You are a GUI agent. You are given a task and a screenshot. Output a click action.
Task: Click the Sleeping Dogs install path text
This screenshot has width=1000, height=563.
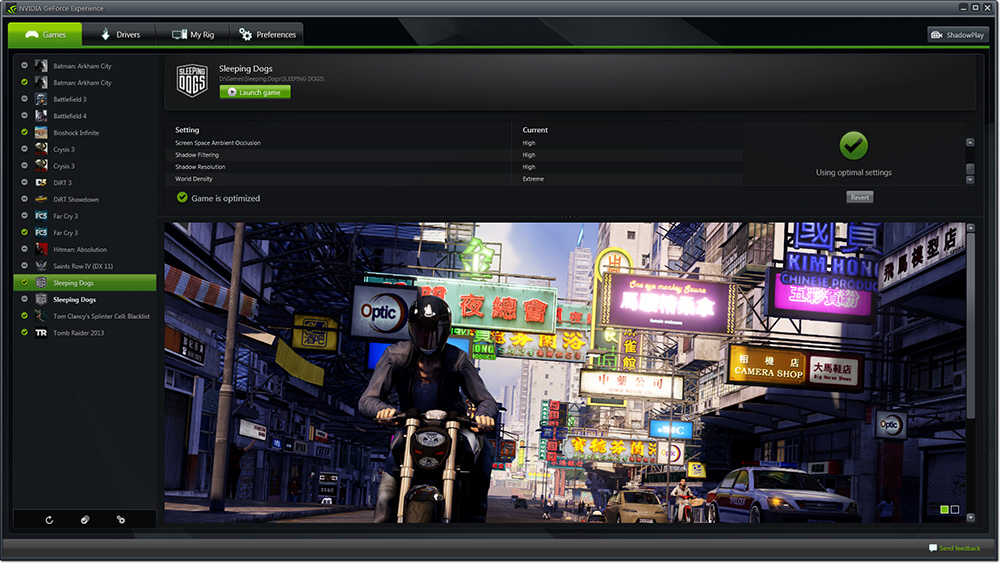coord(272,78)
